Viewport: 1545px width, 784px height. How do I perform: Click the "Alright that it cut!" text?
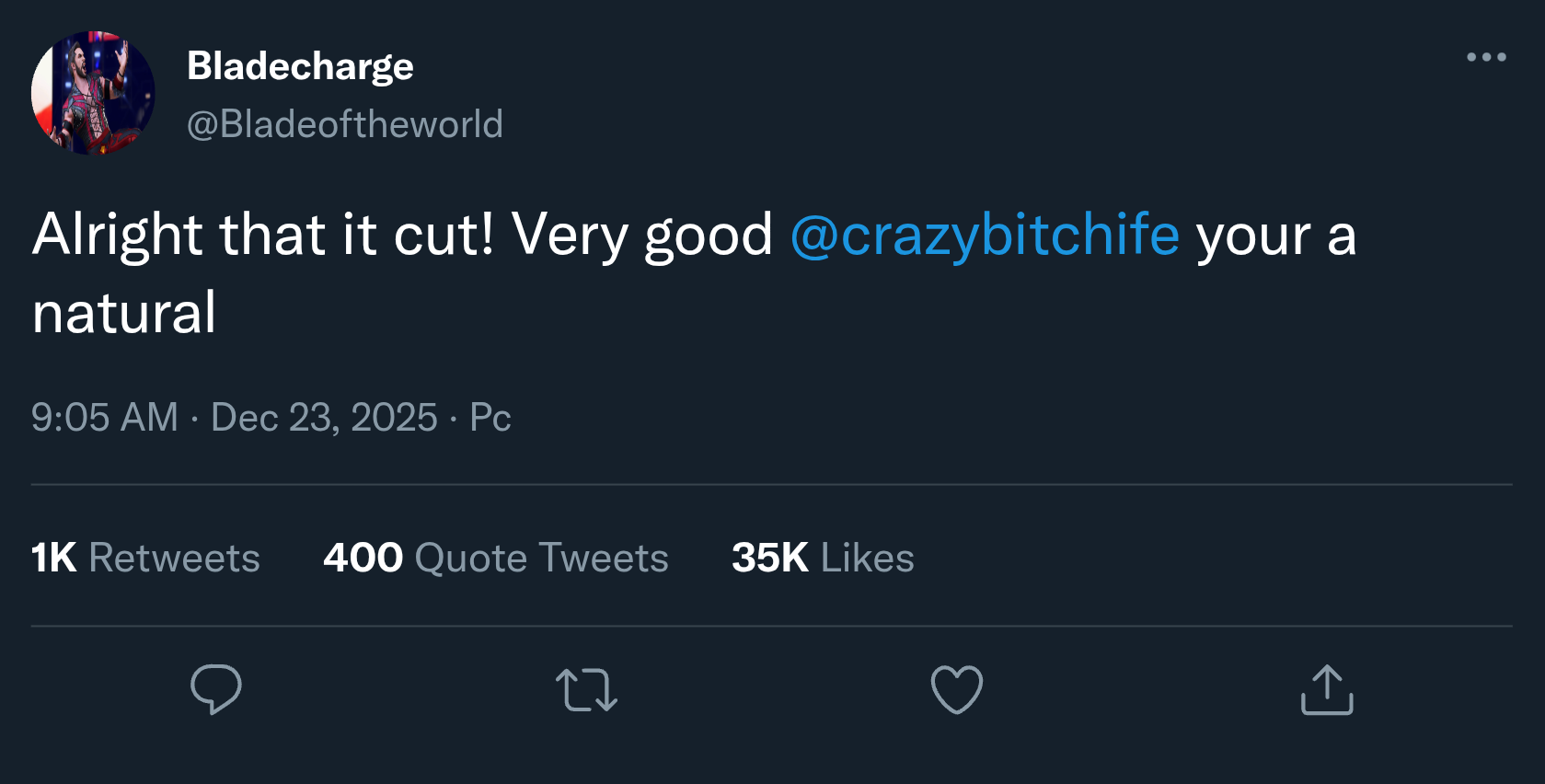(x=263, y=235)
